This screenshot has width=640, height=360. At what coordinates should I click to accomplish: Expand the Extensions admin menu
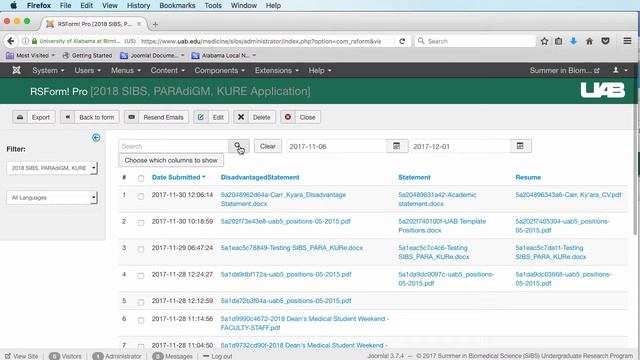pos(277,70)
